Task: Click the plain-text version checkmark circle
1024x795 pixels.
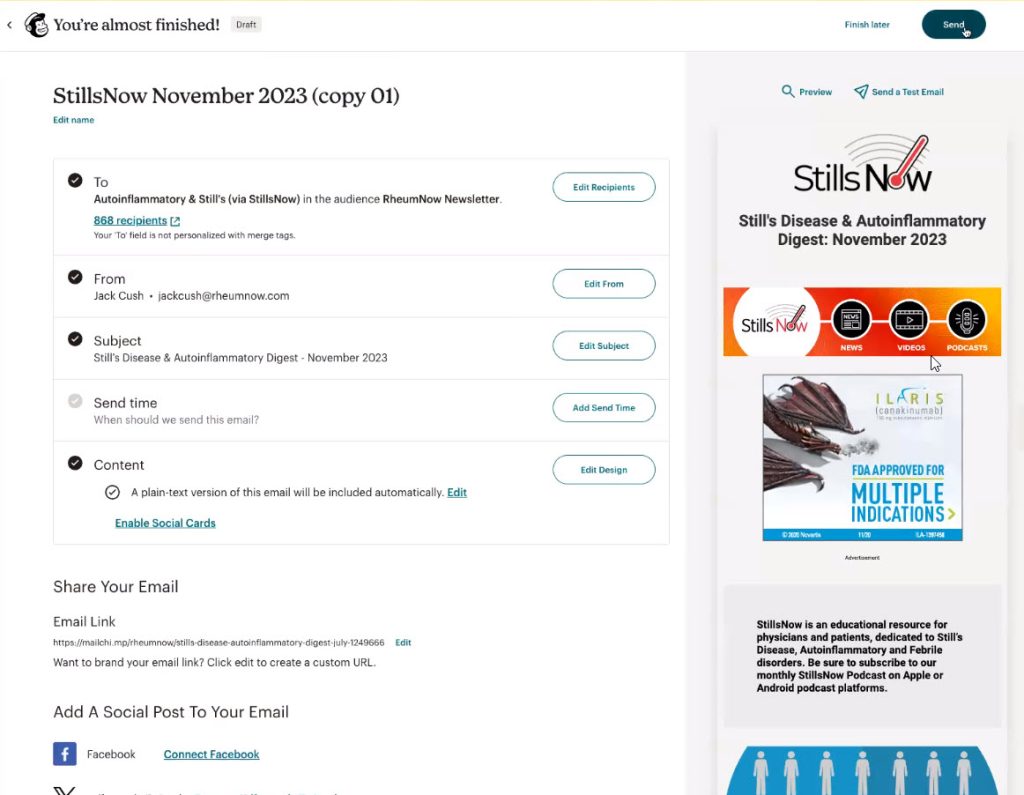Action: [112, 493]
